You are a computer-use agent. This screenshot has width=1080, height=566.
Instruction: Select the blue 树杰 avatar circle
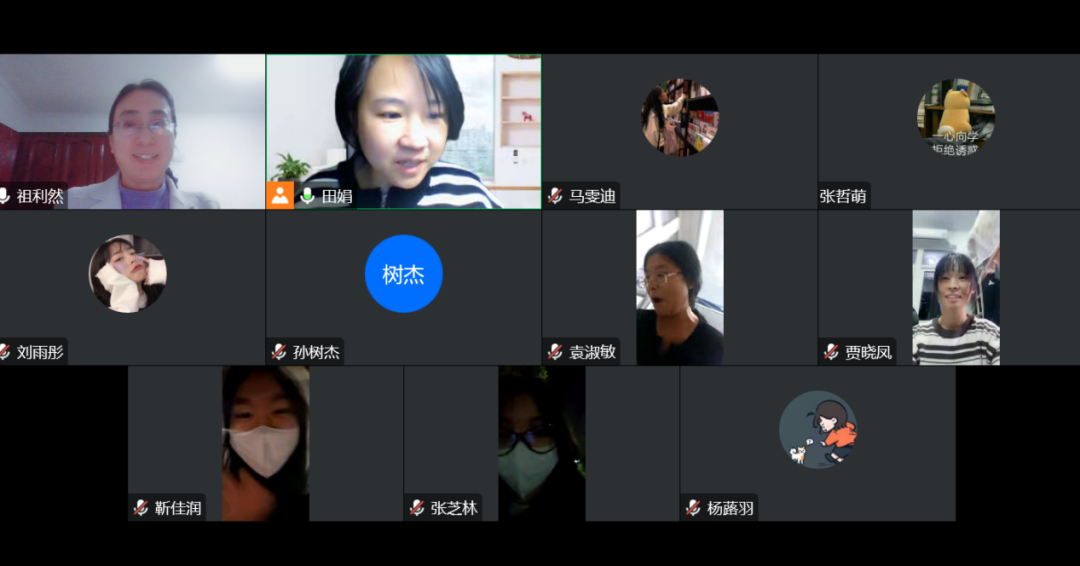pyautogui.click(x=404, y=274)
